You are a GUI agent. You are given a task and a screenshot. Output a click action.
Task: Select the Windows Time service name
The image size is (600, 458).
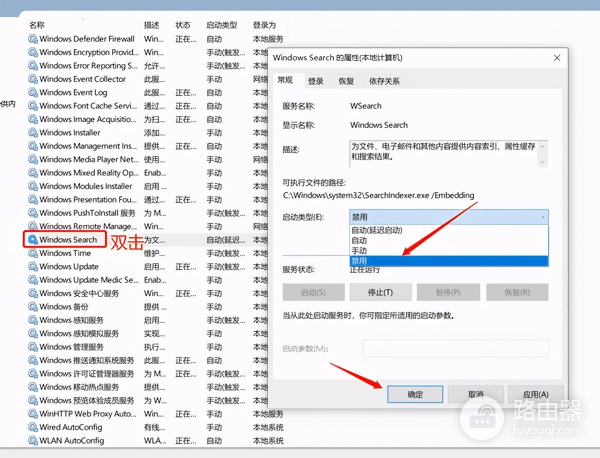65,253
